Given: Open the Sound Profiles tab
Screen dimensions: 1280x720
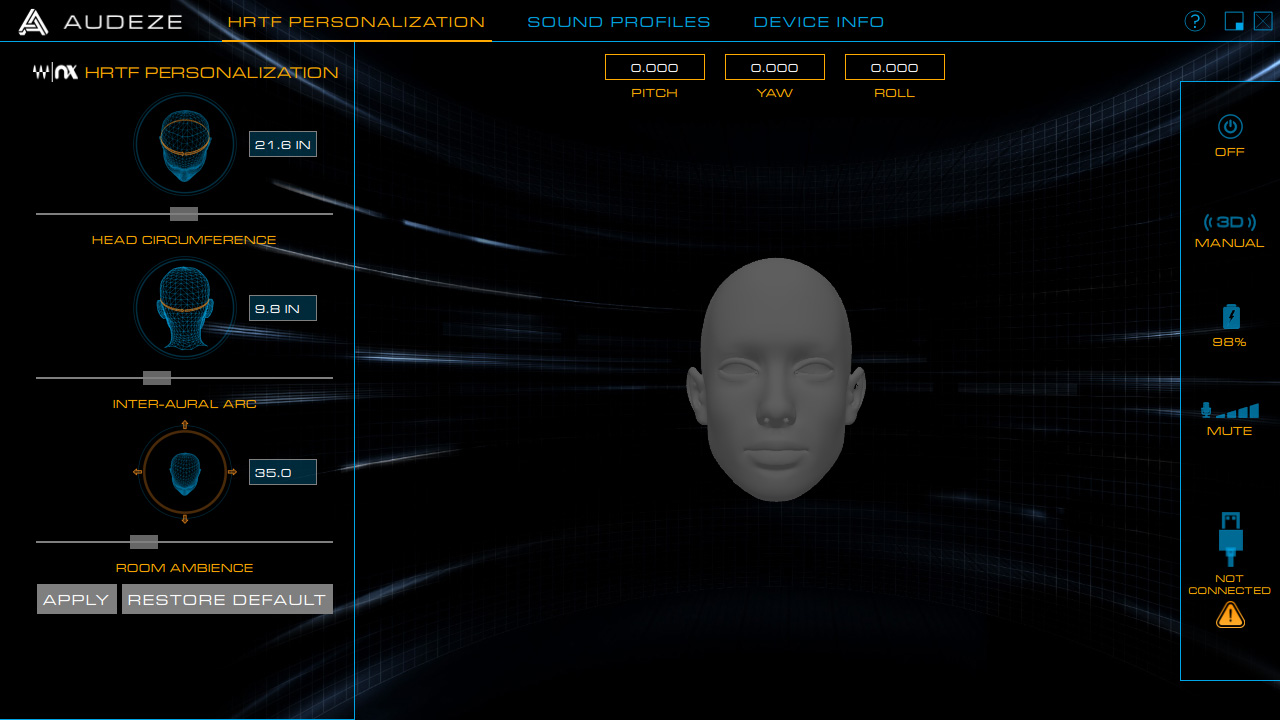Looking at the screenshot, I should 619,22.
